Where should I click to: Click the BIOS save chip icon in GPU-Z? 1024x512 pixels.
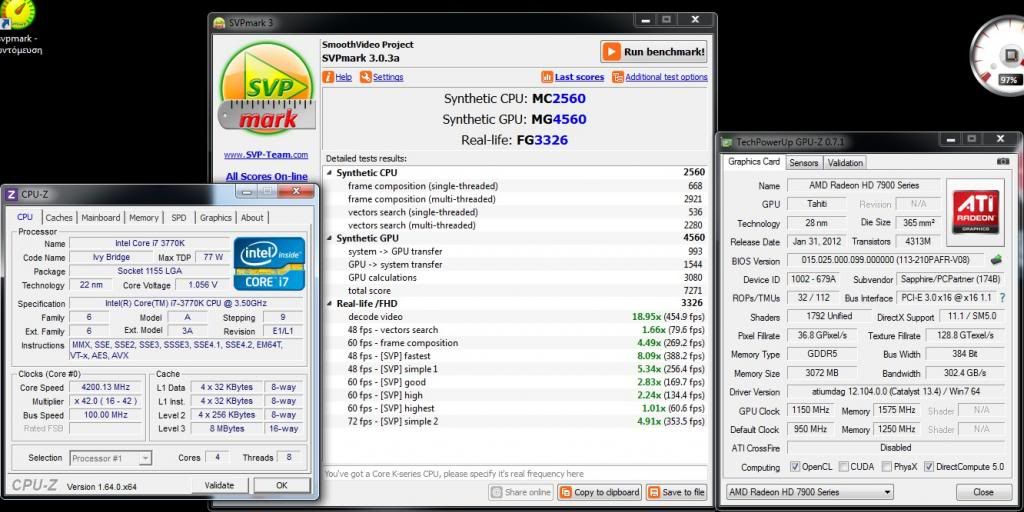(x=997, y=260)
